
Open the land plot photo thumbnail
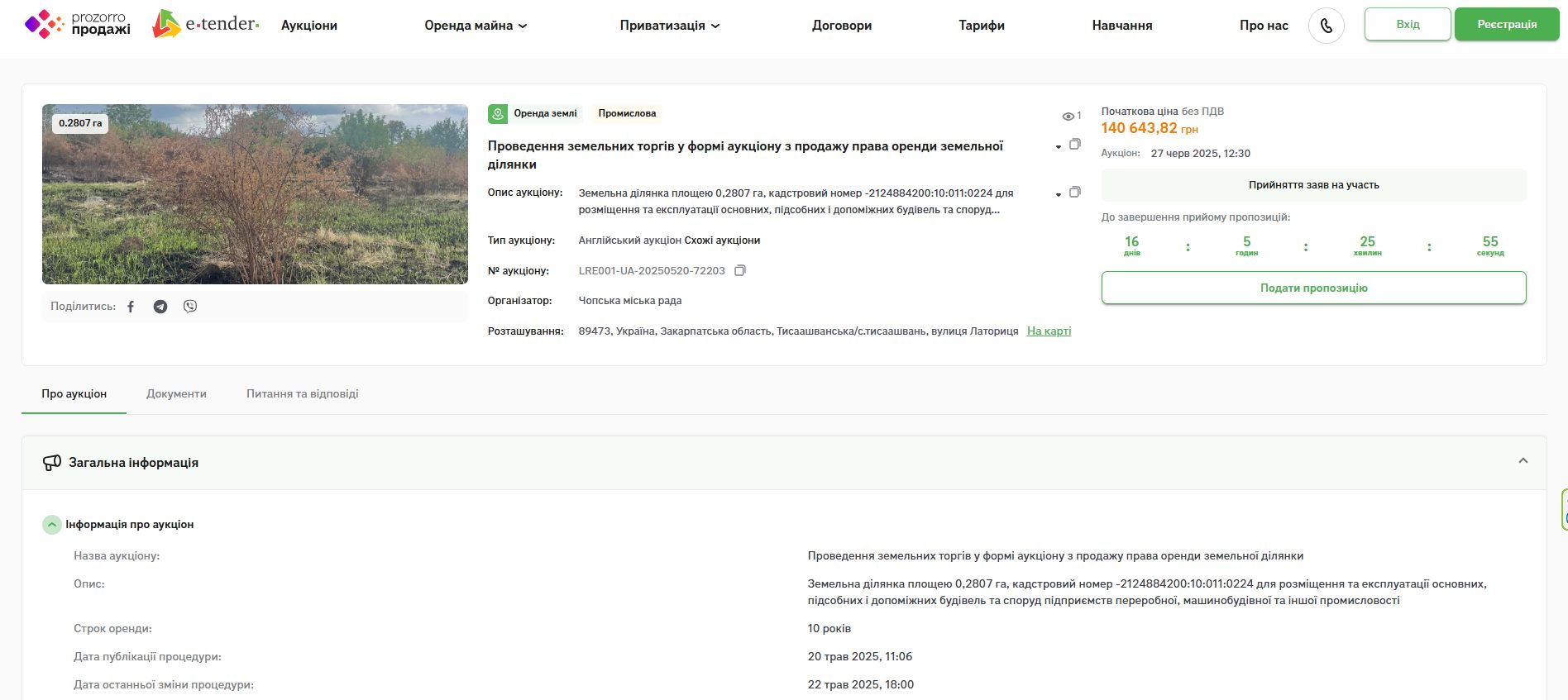tap(255, 194)
